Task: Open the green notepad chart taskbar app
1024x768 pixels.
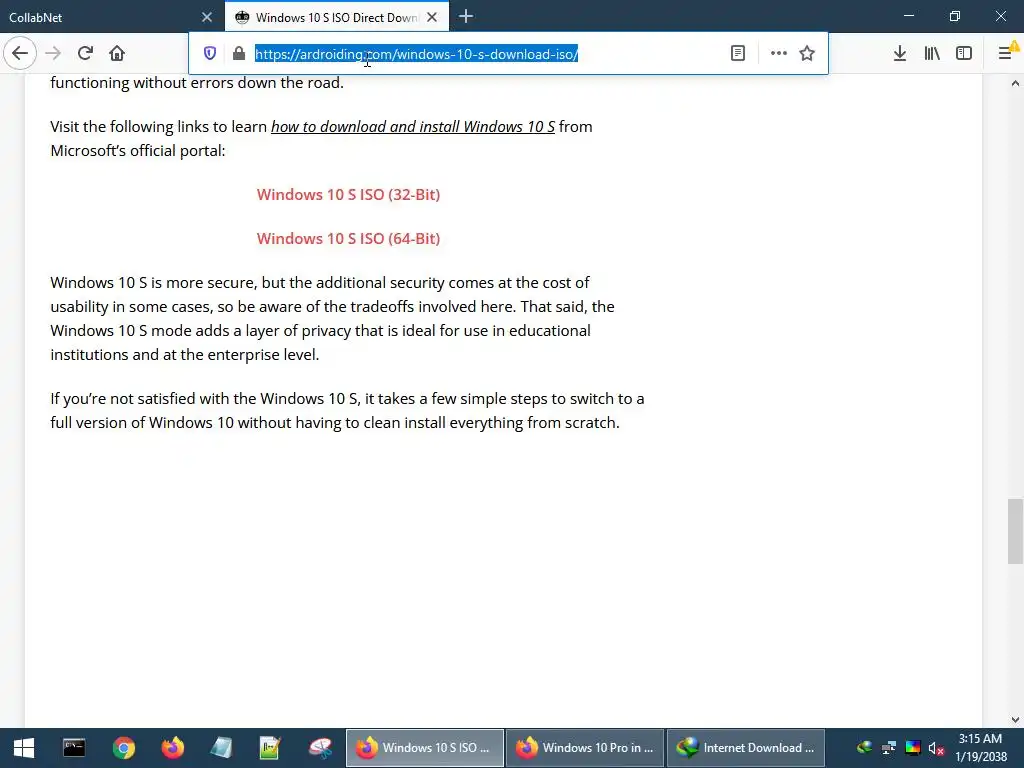Action: (x=270, y=748)
